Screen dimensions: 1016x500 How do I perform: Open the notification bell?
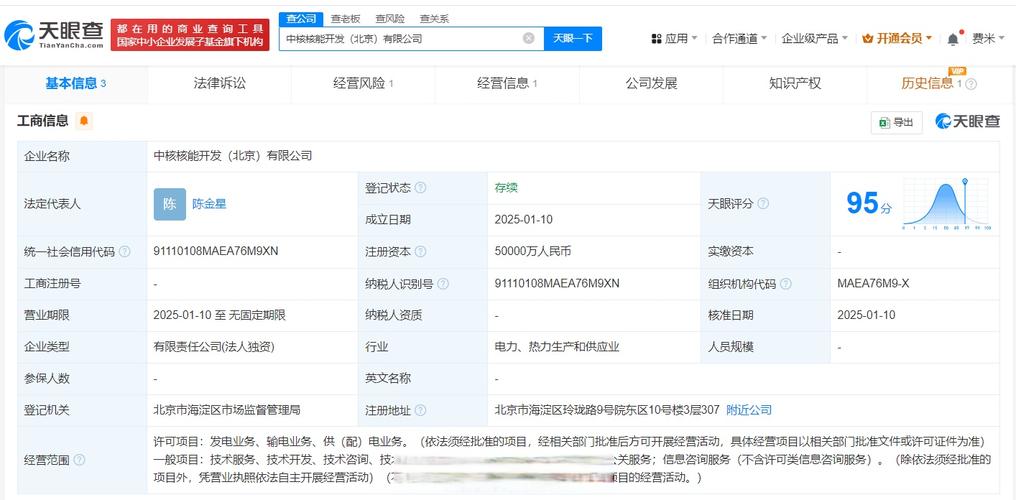952,39
